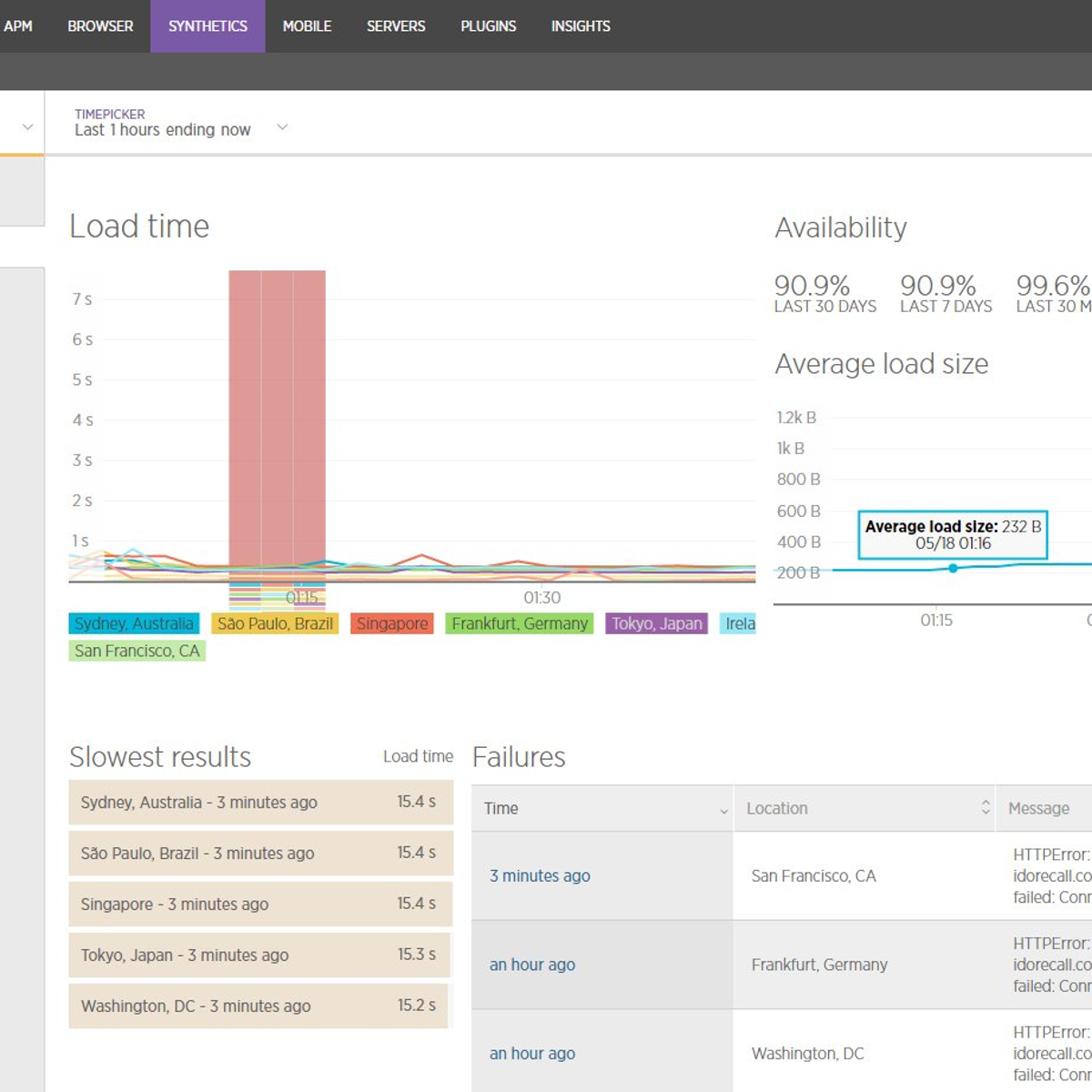
Task: Open the Time column sort dropdown
Action: 723,808
